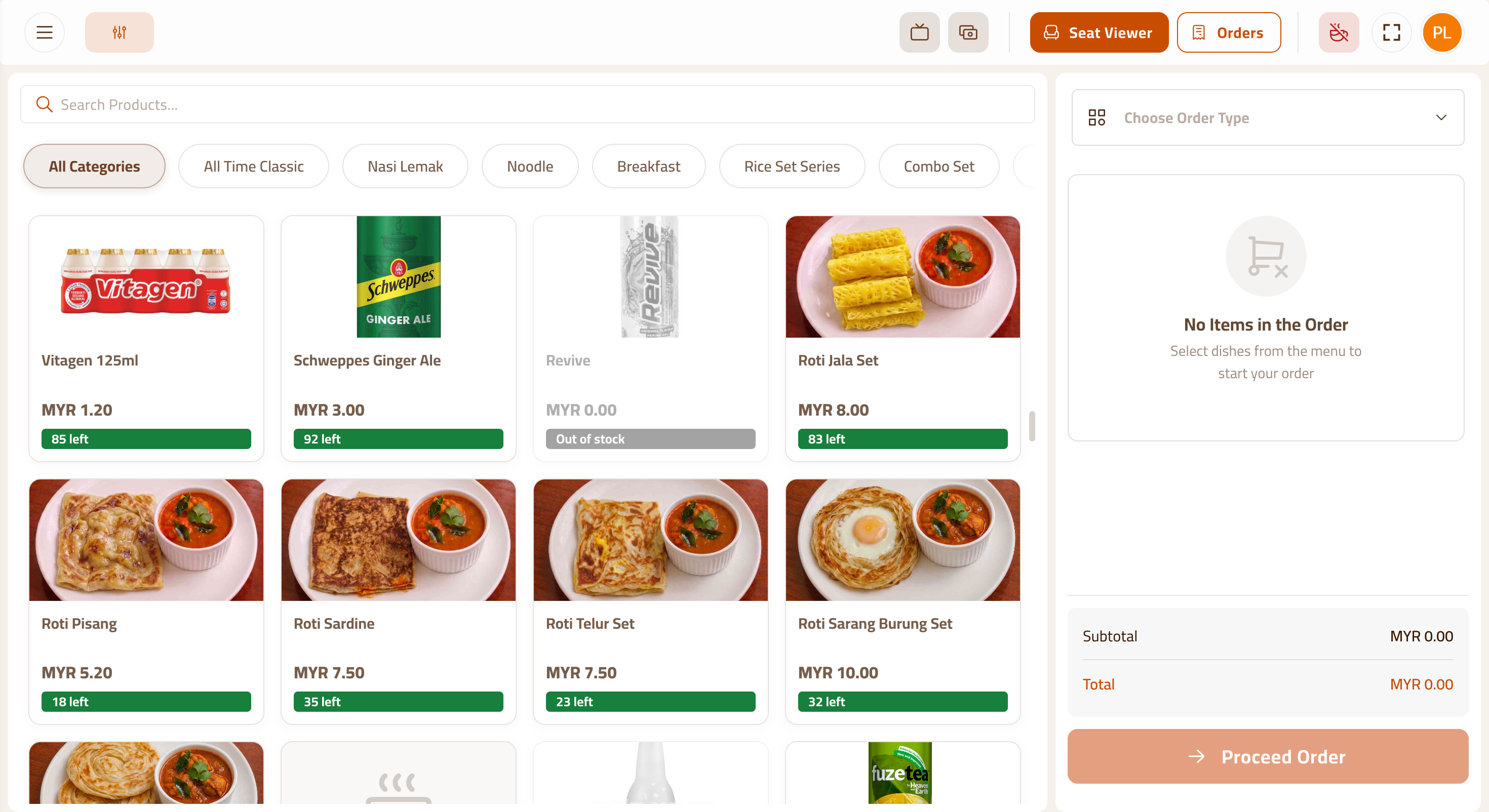The image size is (1489, 812).
Task: Click the Roti Sardine title
Action: pyautogui.click(x=334, y=624)
